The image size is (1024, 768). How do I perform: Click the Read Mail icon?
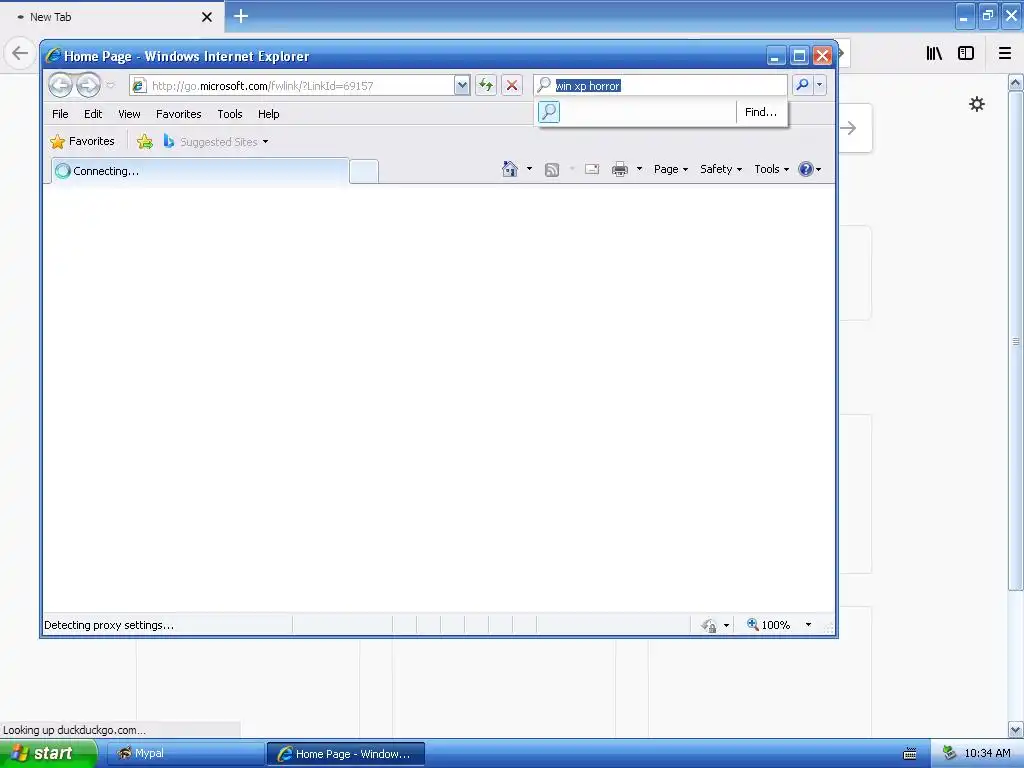click(592, 169)
